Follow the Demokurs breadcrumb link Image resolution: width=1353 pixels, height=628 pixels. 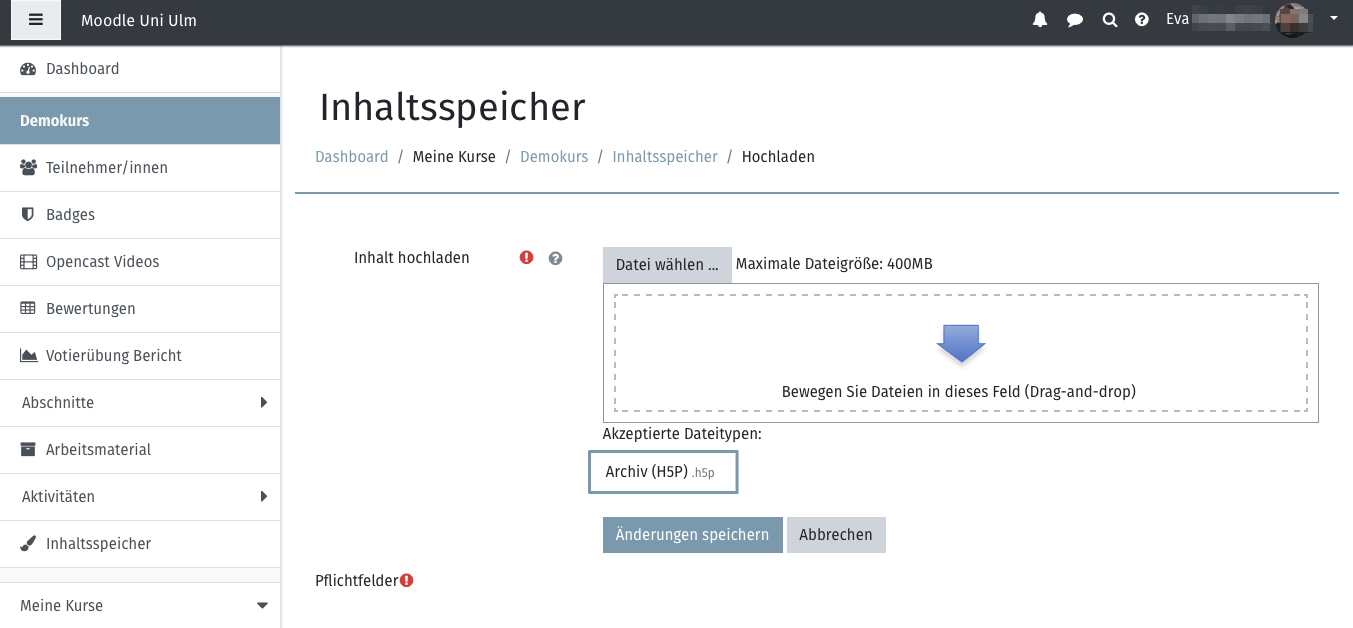(x=554, y=157)
